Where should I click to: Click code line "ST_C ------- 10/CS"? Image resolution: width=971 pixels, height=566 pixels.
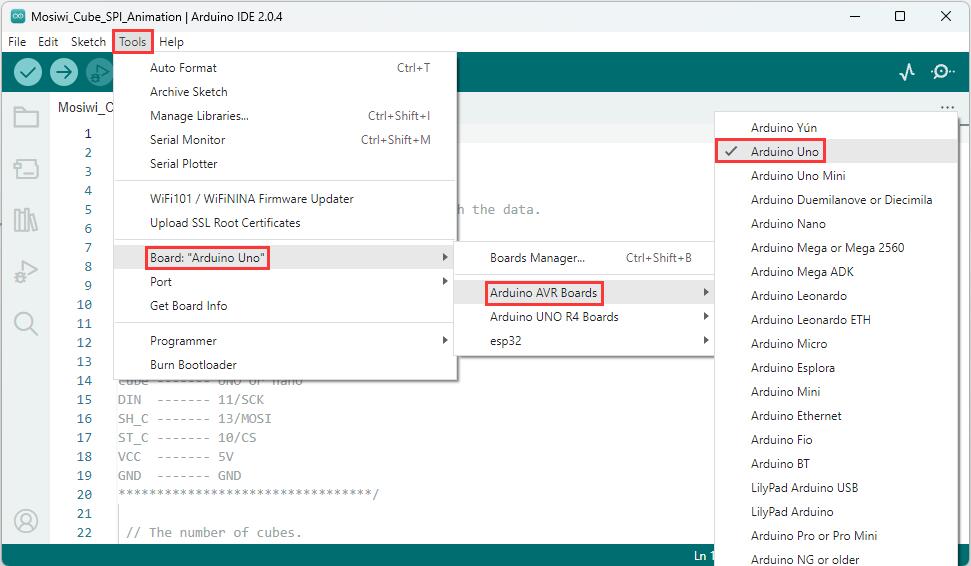187,437
